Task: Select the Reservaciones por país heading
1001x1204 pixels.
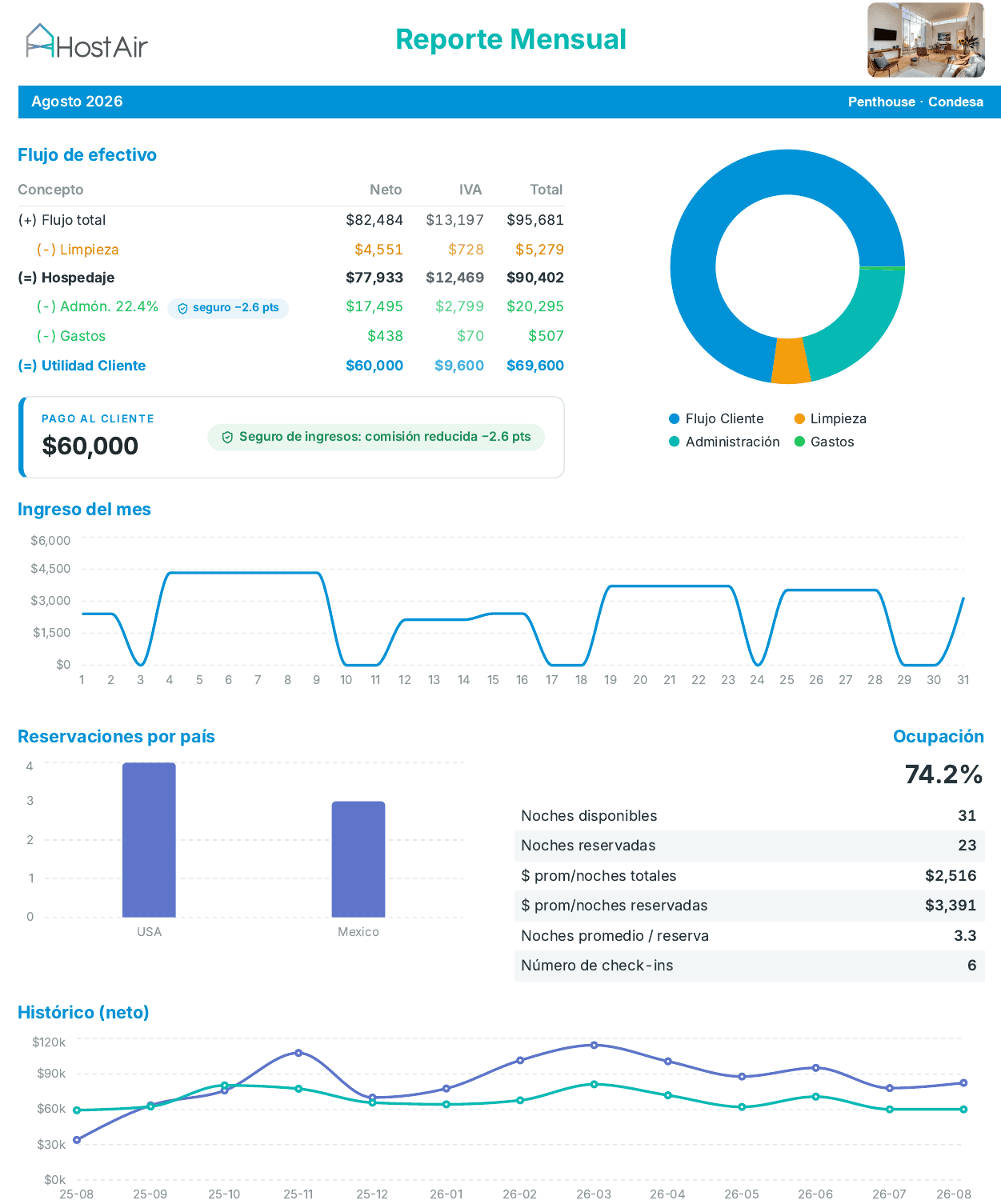Action: click(116, 737)
